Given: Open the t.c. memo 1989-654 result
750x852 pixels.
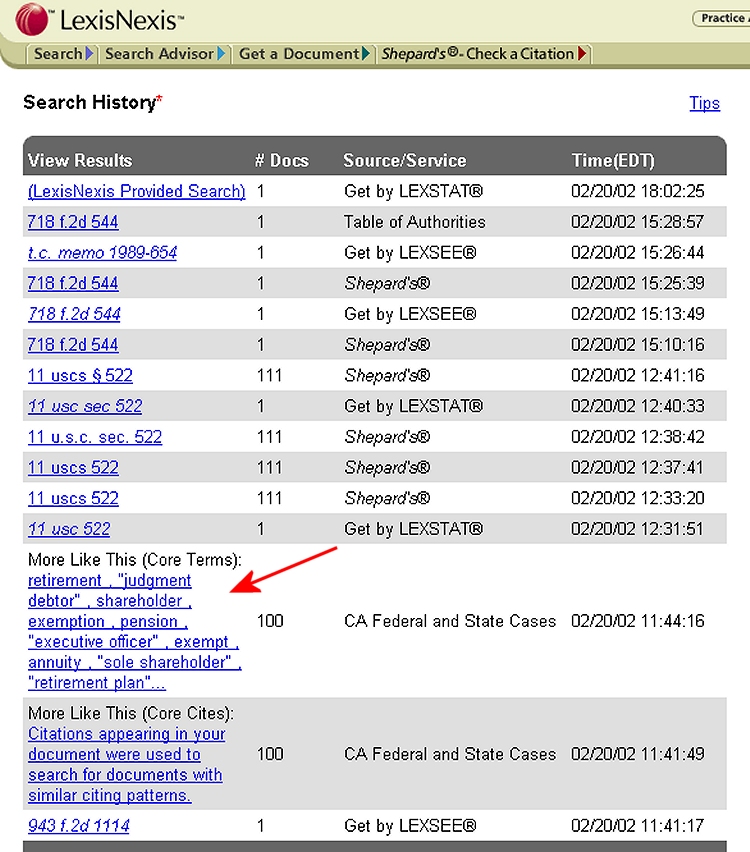Looking at the screenshot, I should point(102,253).
